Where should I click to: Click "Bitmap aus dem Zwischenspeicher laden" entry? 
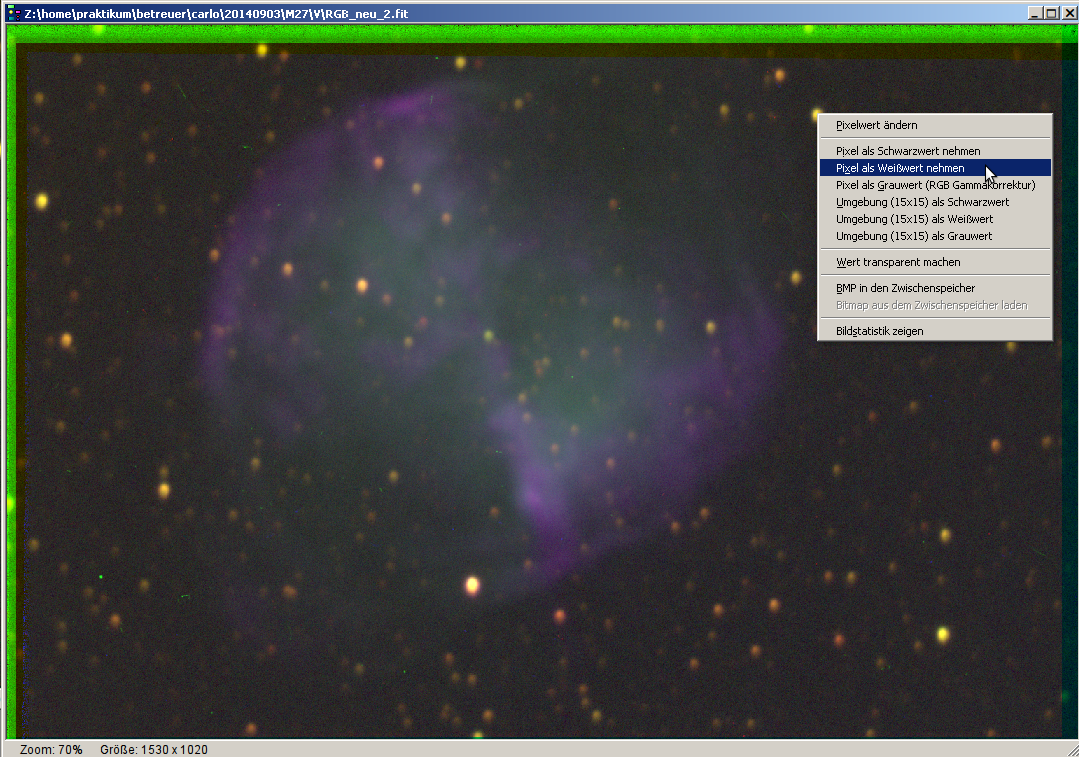(x=931, y=305)
